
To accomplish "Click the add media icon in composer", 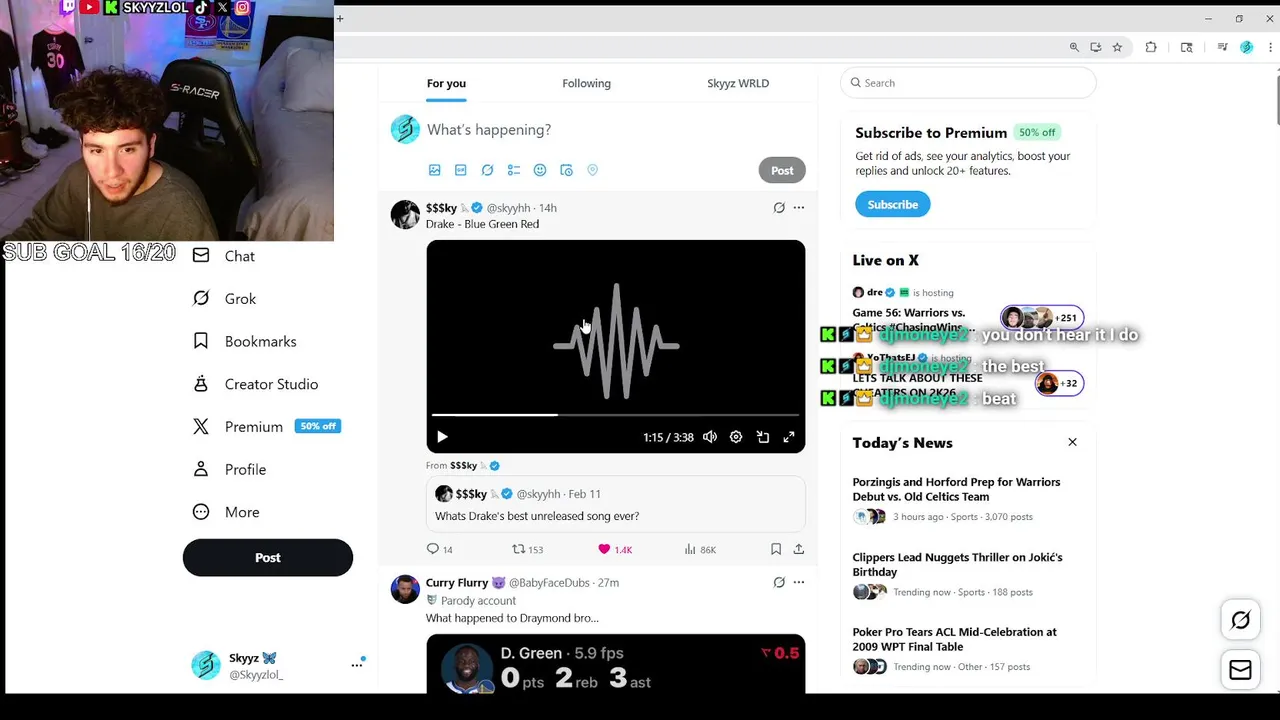I will point(434,170).
